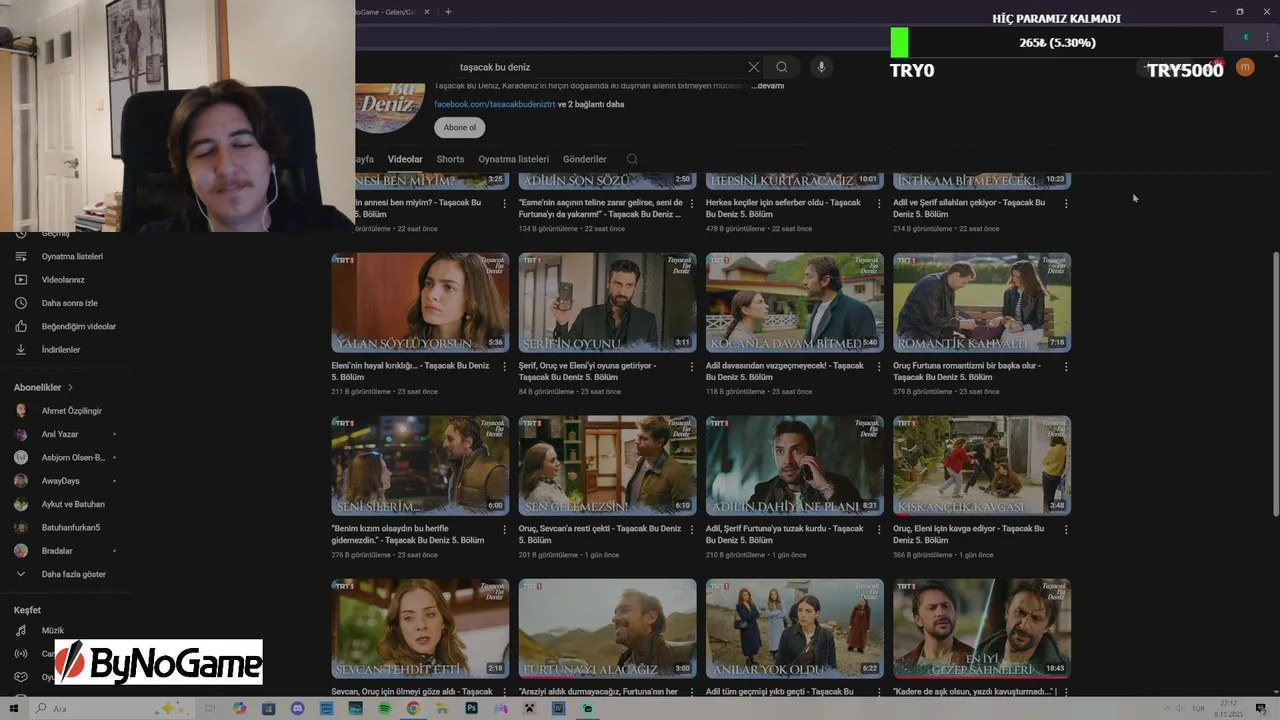The width and height of the screenshot is (1280, 720).
Task: Expand the Abonelikler chevron
Action: [70, 388]
